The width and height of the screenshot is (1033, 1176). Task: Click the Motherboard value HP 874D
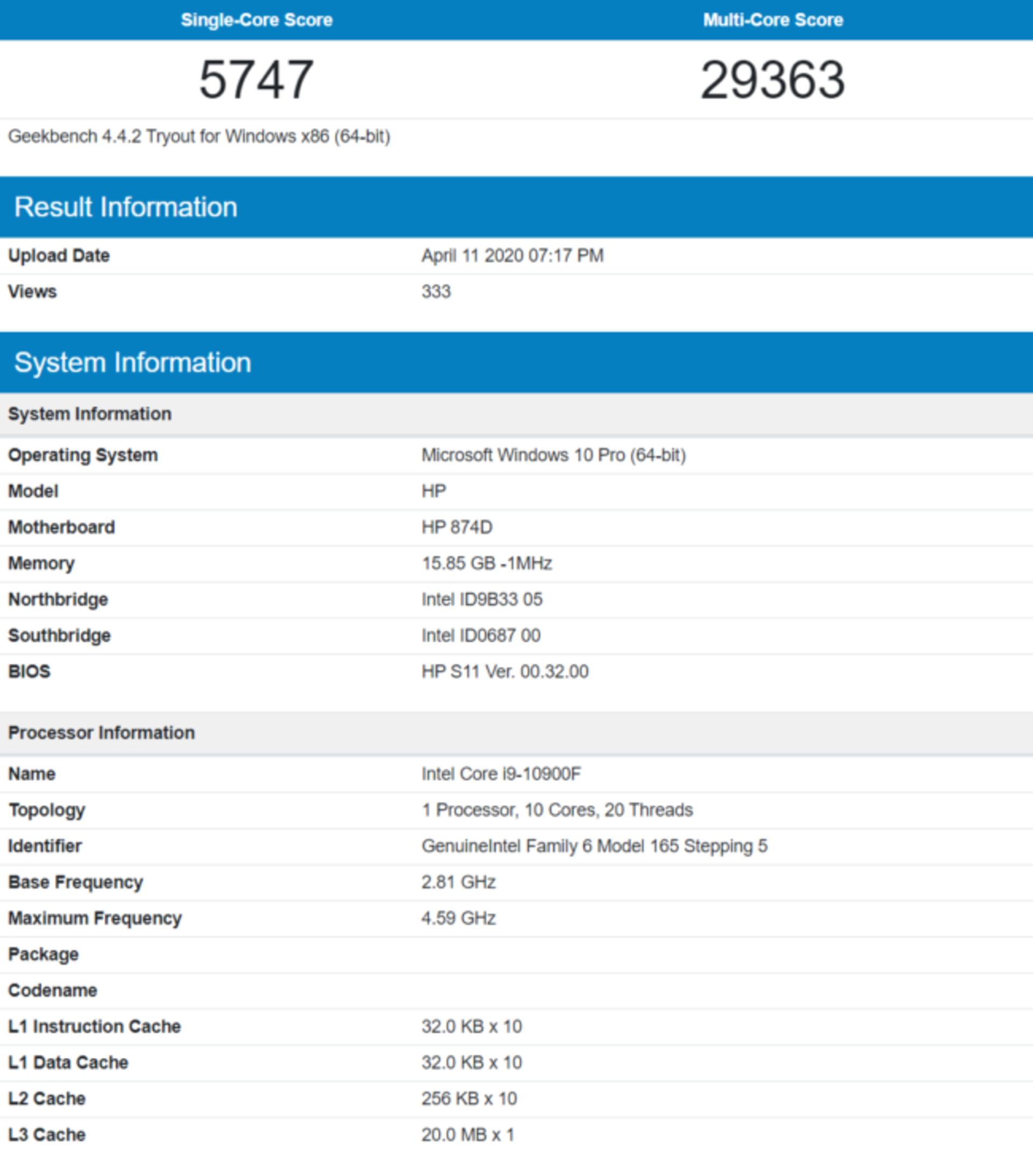(456, 527)
